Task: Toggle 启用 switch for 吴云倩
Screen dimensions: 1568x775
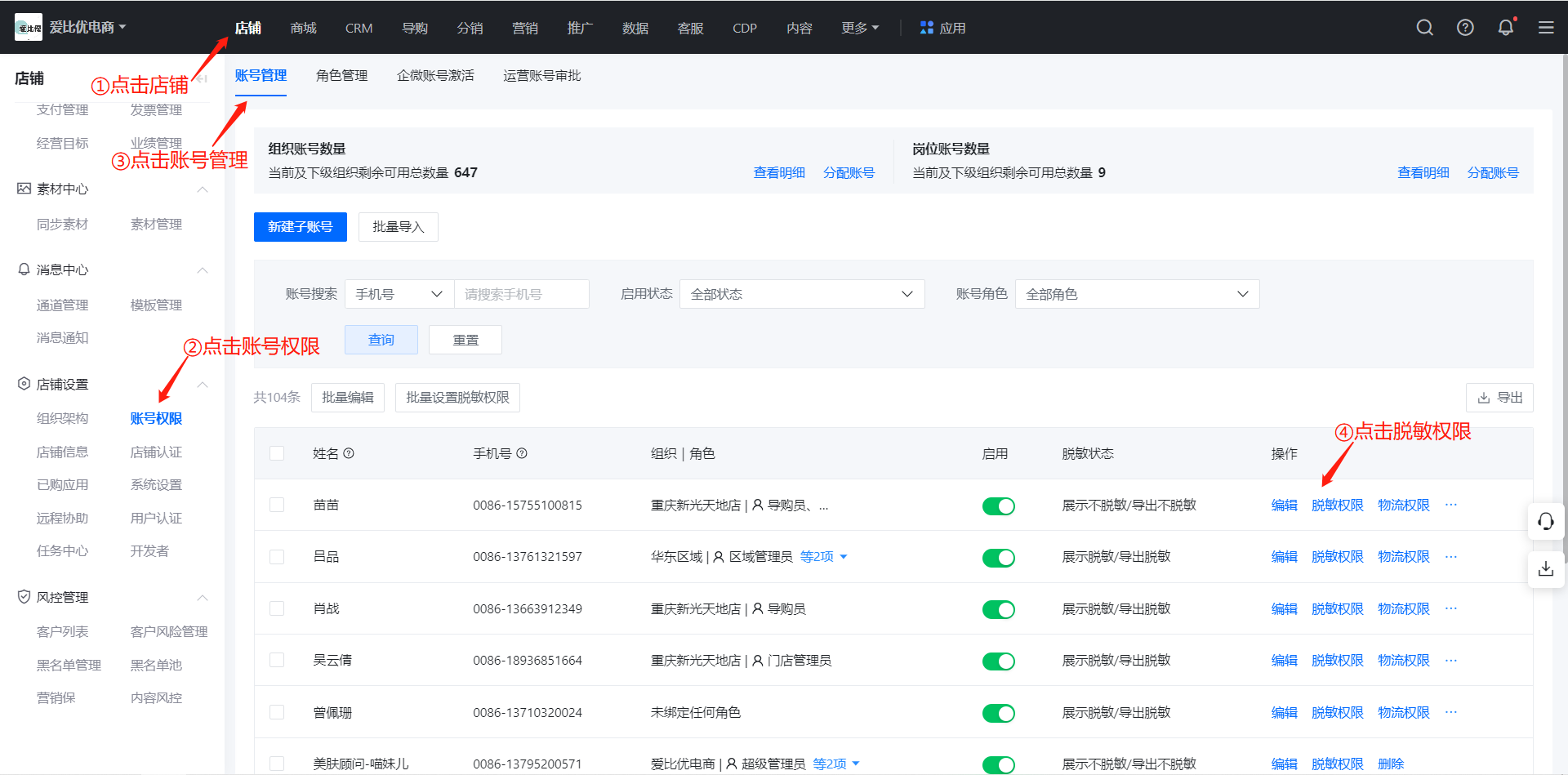Action: [998, 661]
